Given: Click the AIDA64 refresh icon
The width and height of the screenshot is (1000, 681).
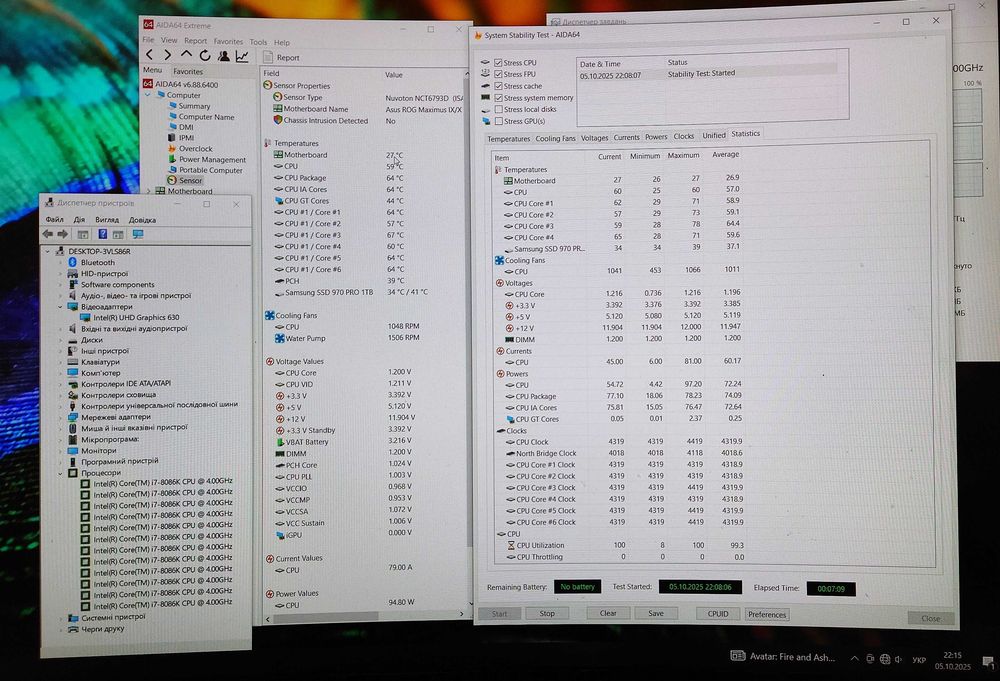Looking at the screenshot, I should click(x=205, y=56).
